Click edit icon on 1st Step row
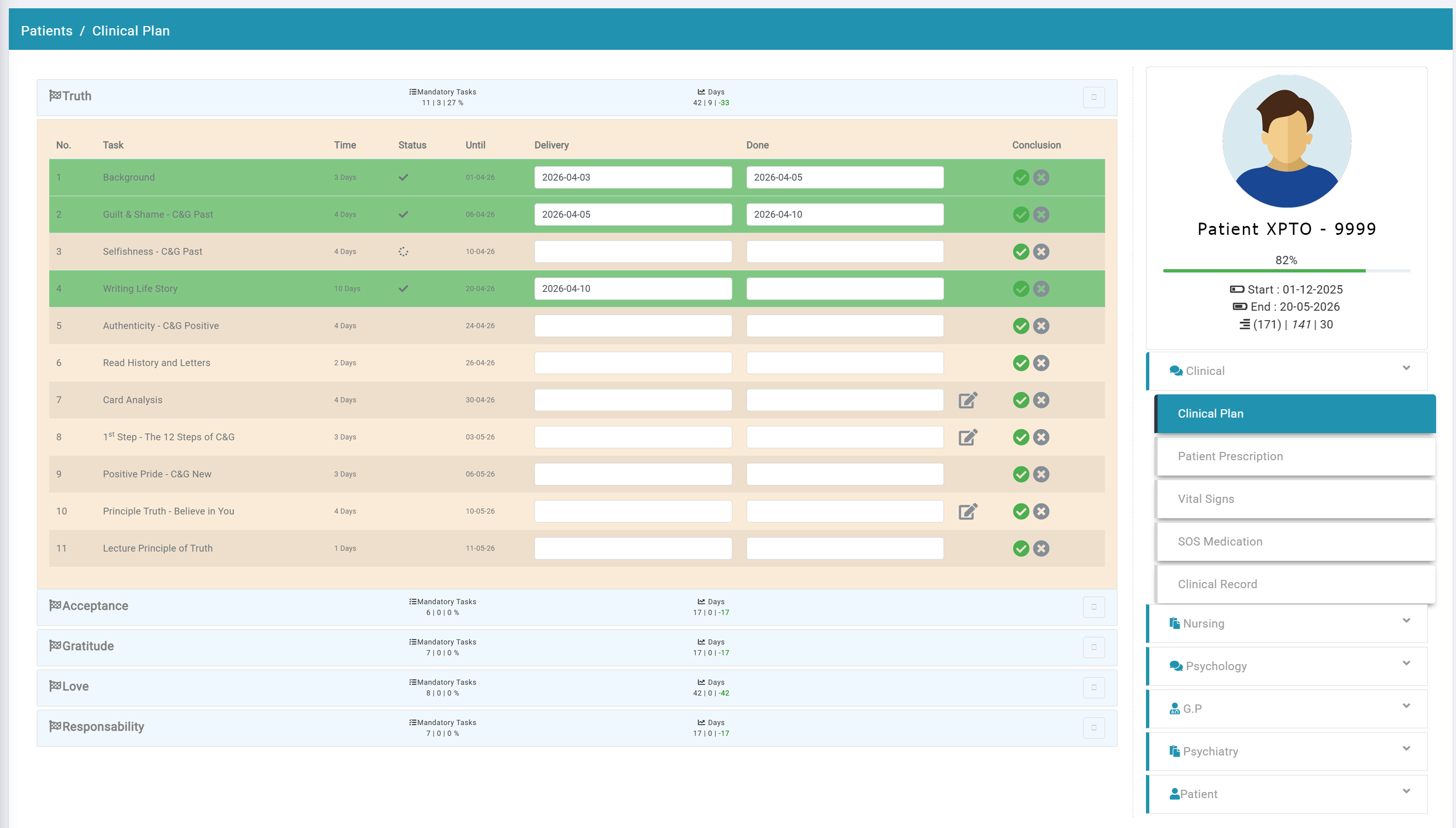 click(967, 437)
